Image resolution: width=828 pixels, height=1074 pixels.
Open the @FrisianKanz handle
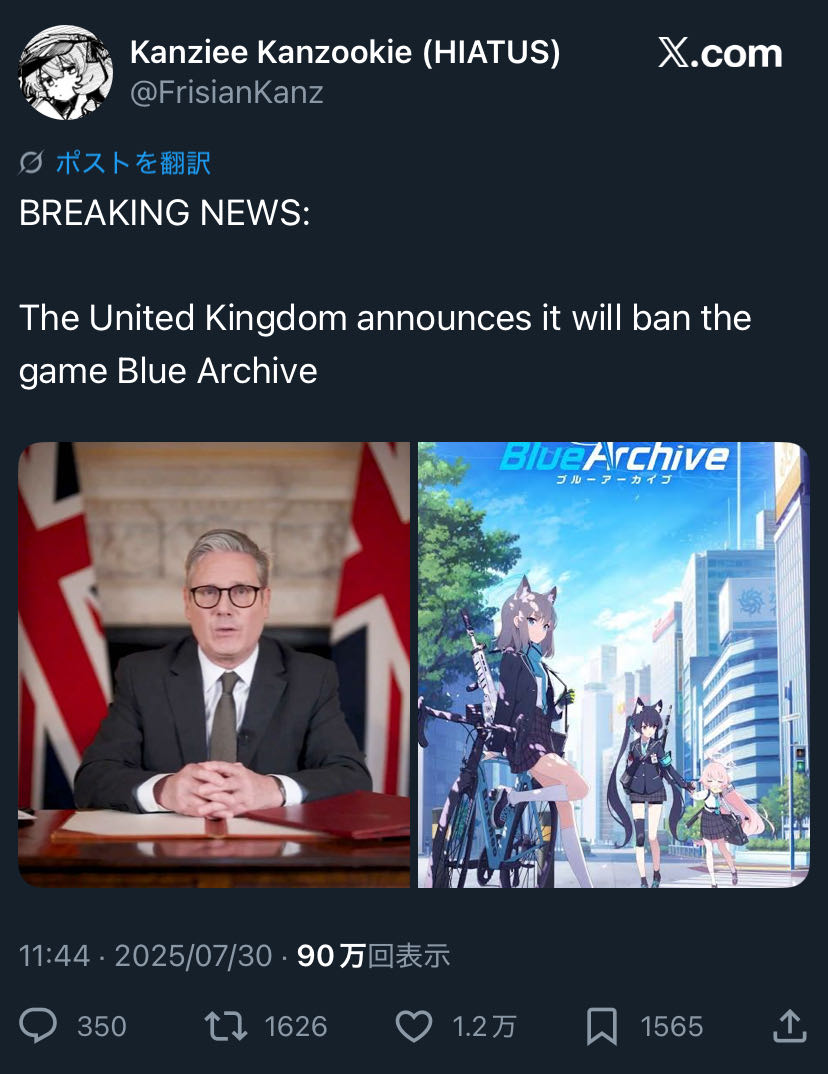coord(227,93)
